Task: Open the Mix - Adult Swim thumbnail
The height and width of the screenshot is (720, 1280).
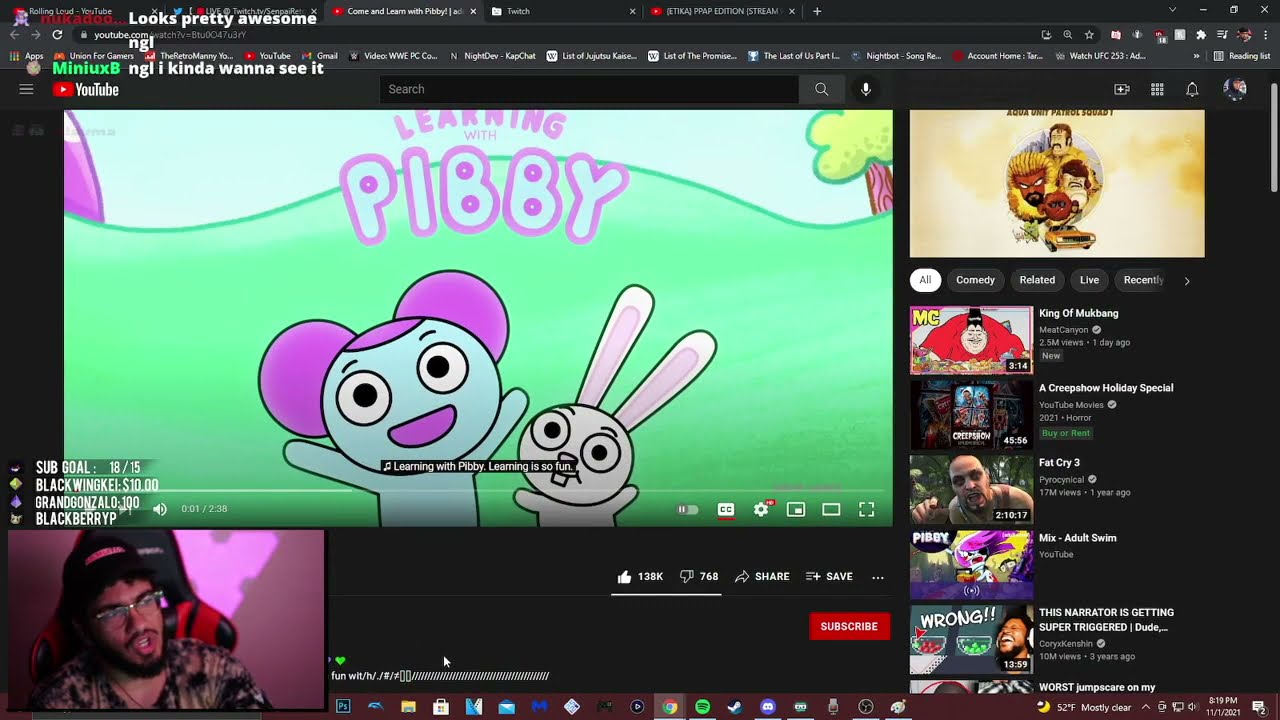Action: pyautogui.click(x=971, y=564)
